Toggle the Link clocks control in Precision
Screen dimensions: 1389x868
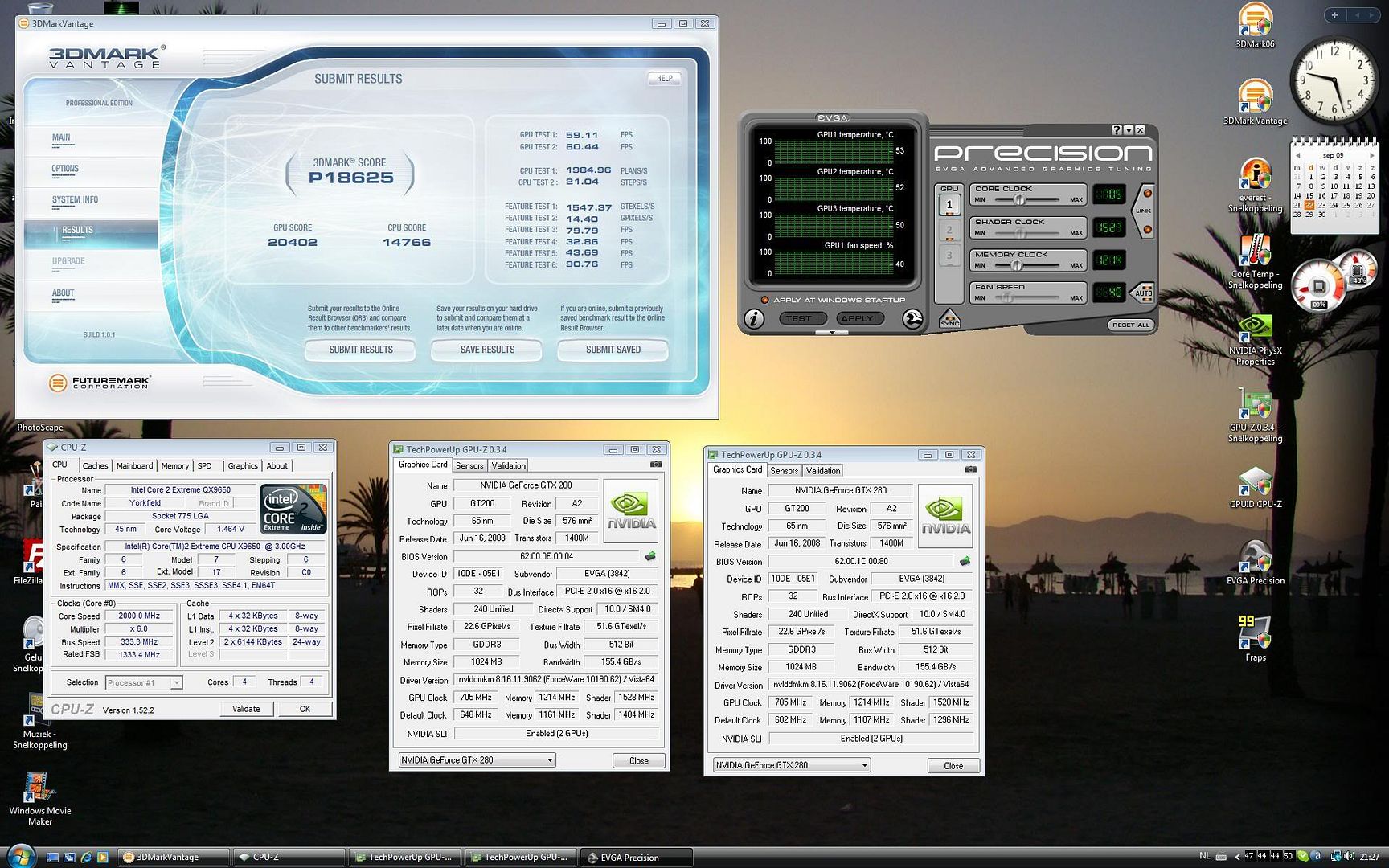[1144, 211]
